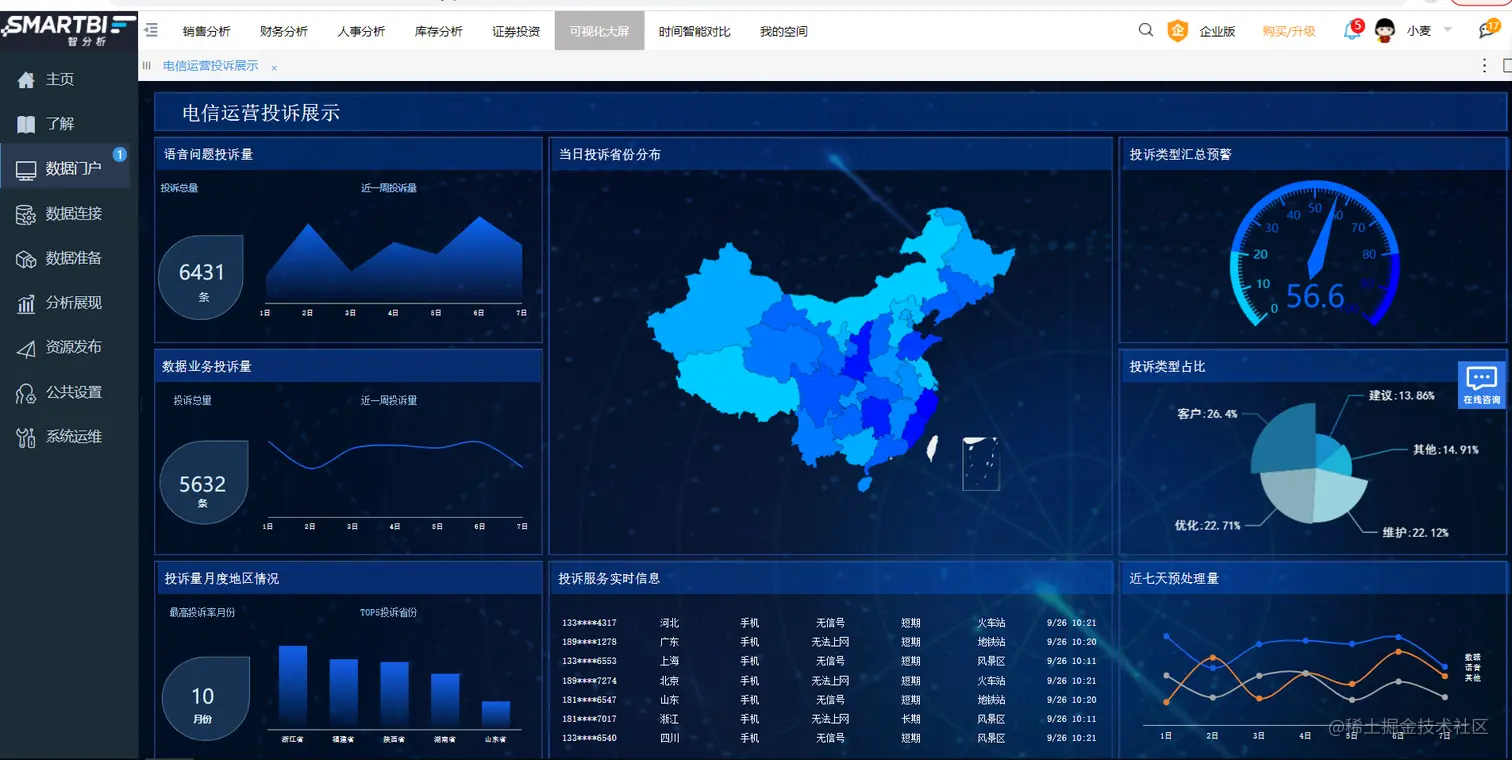Select the 电信运营投诉展示 tab
This screenshot has height=760, width=1512.
click(211, 64)
